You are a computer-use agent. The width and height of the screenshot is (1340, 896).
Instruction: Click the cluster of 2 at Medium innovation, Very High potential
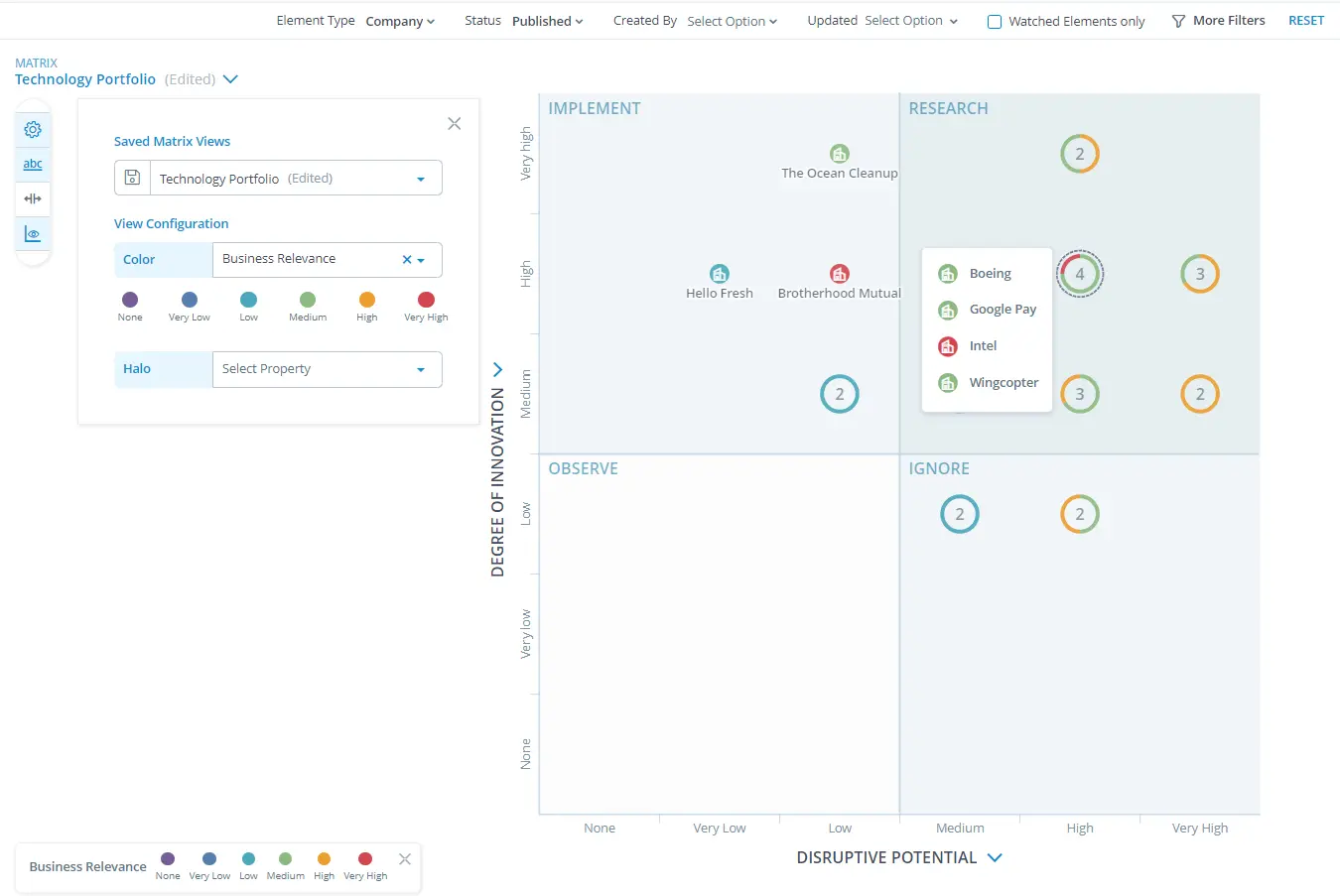[1200, 394]
